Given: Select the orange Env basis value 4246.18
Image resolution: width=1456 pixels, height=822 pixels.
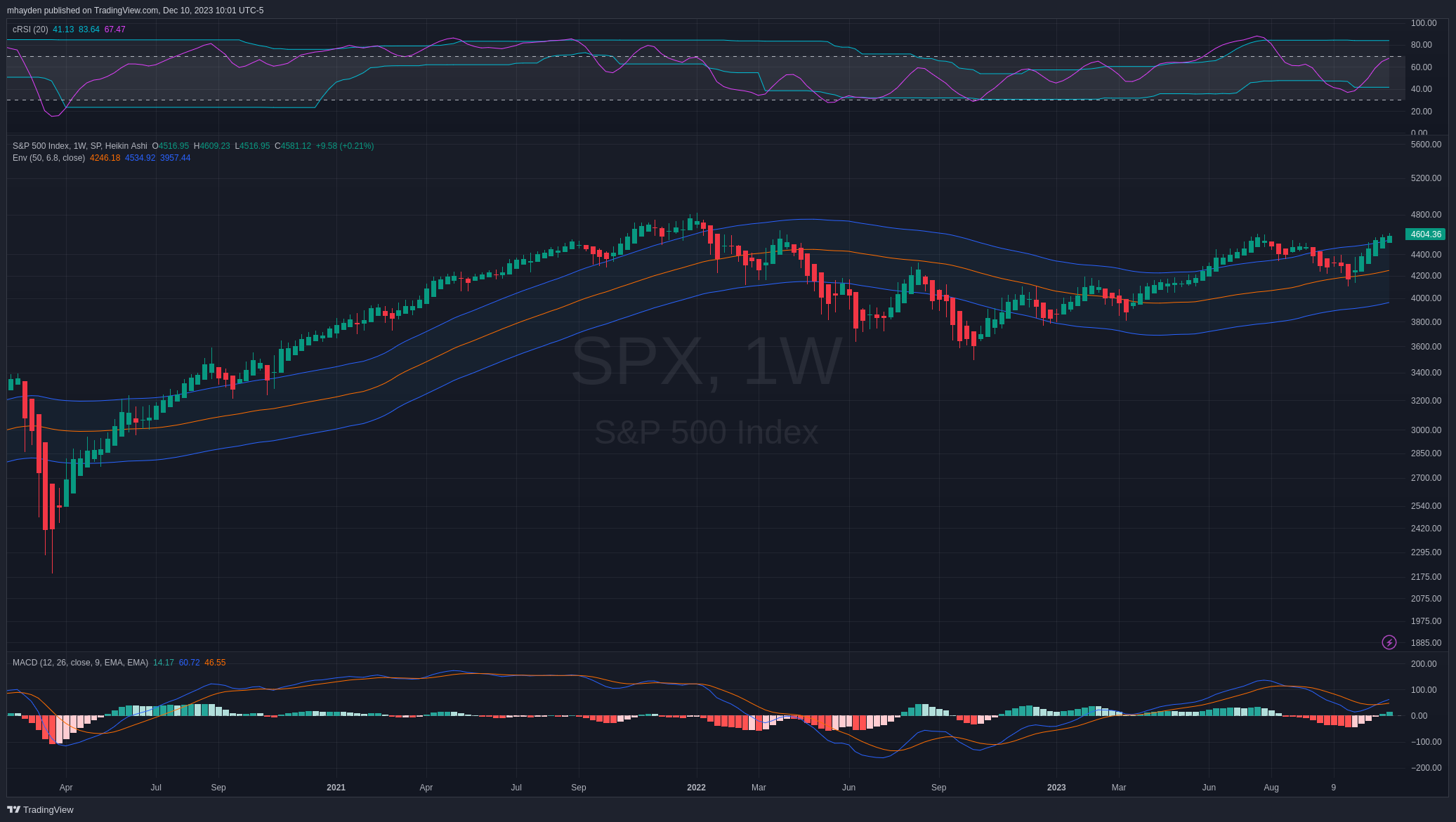Looking at the screenshot, I should [105, 158].
